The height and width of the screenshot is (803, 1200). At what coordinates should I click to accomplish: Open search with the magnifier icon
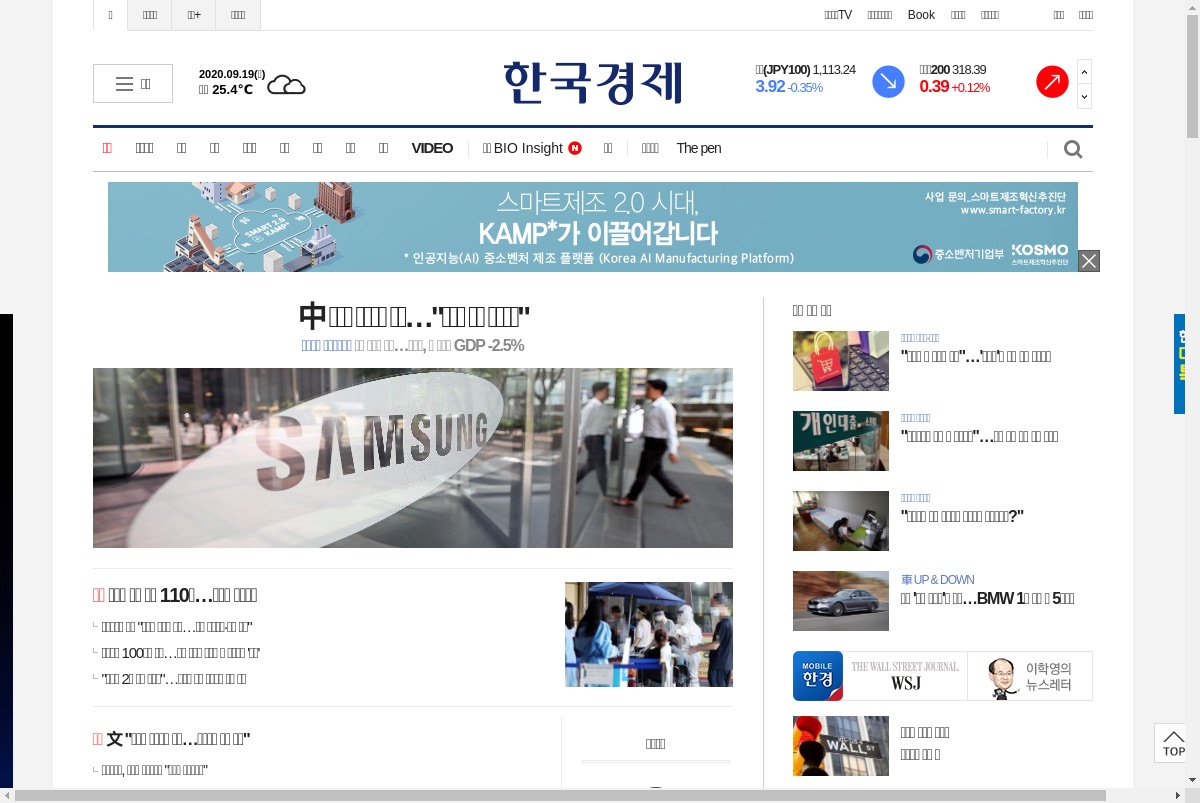point(1073,149)
